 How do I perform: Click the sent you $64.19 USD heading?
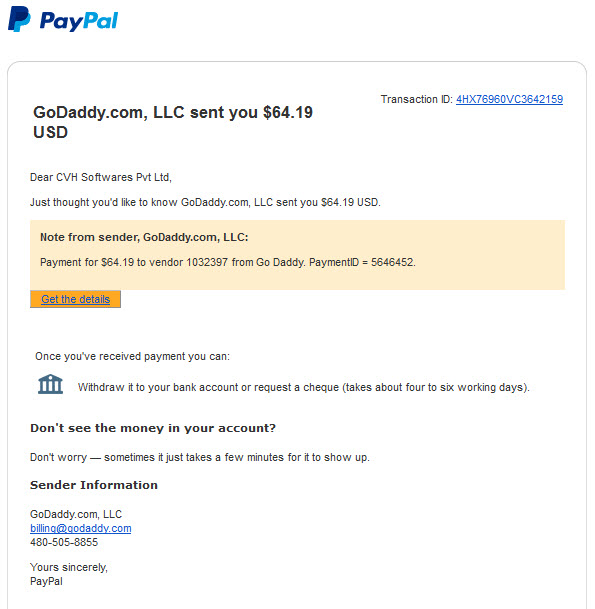pyautogui.click(x=173, y=122)
